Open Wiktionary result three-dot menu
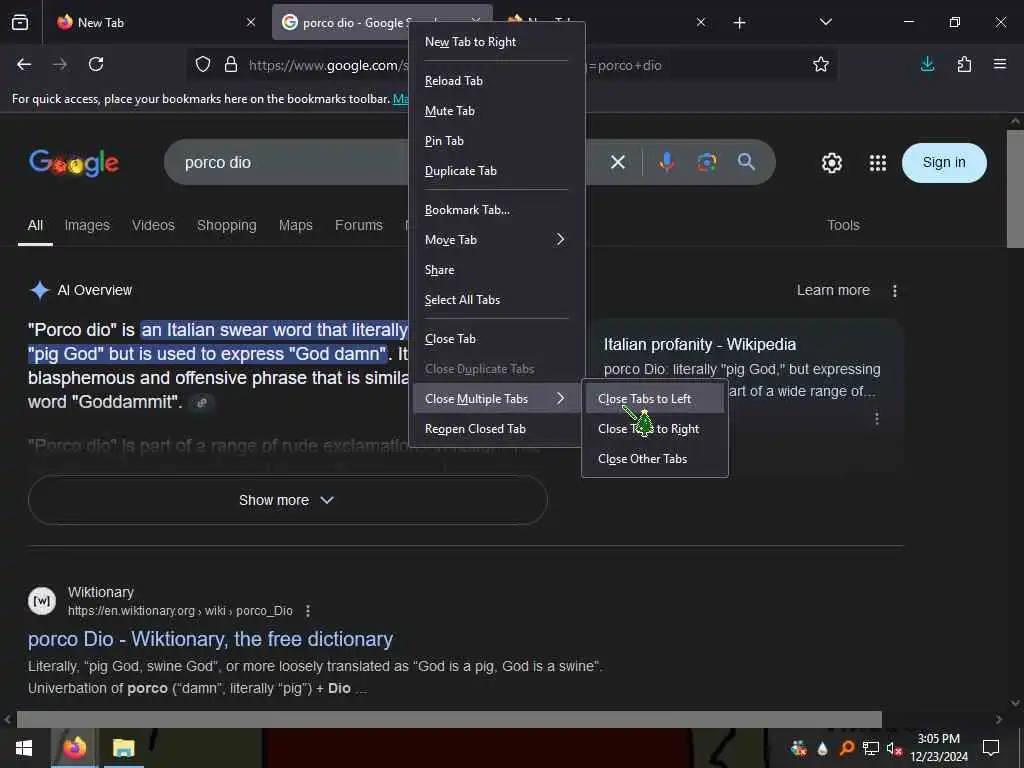The width and height of the screenshot is (1024, 768). [308, 611]
